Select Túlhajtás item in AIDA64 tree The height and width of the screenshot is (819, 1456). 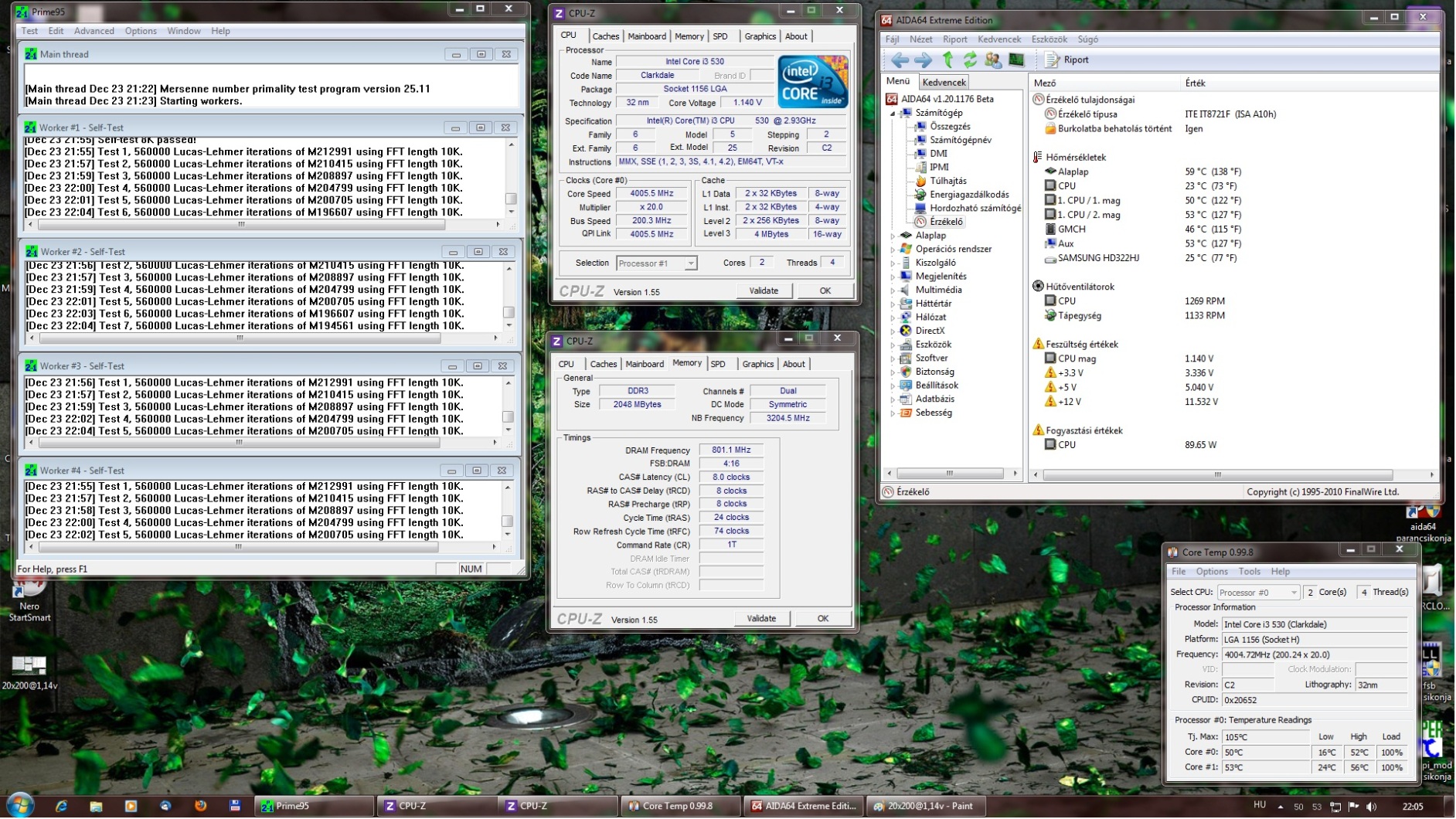pos(947,181)
